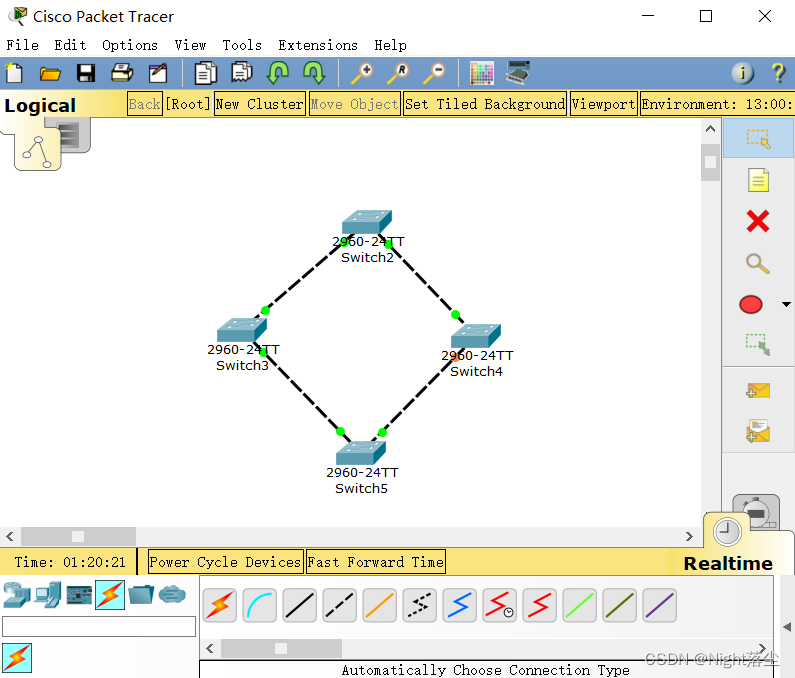The height and width of the screenshot is (678, 795).
Task: Click the [Root] label
Action: [188, 104]
